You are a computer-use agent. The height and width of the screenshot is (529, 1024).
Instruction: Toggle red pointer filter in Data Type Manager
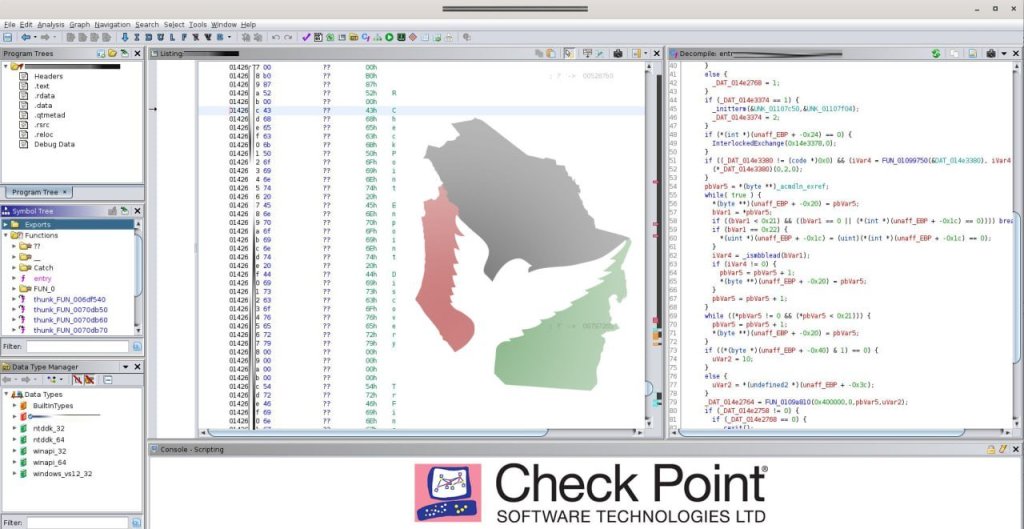pyautogui.click(x=77, y=380)
